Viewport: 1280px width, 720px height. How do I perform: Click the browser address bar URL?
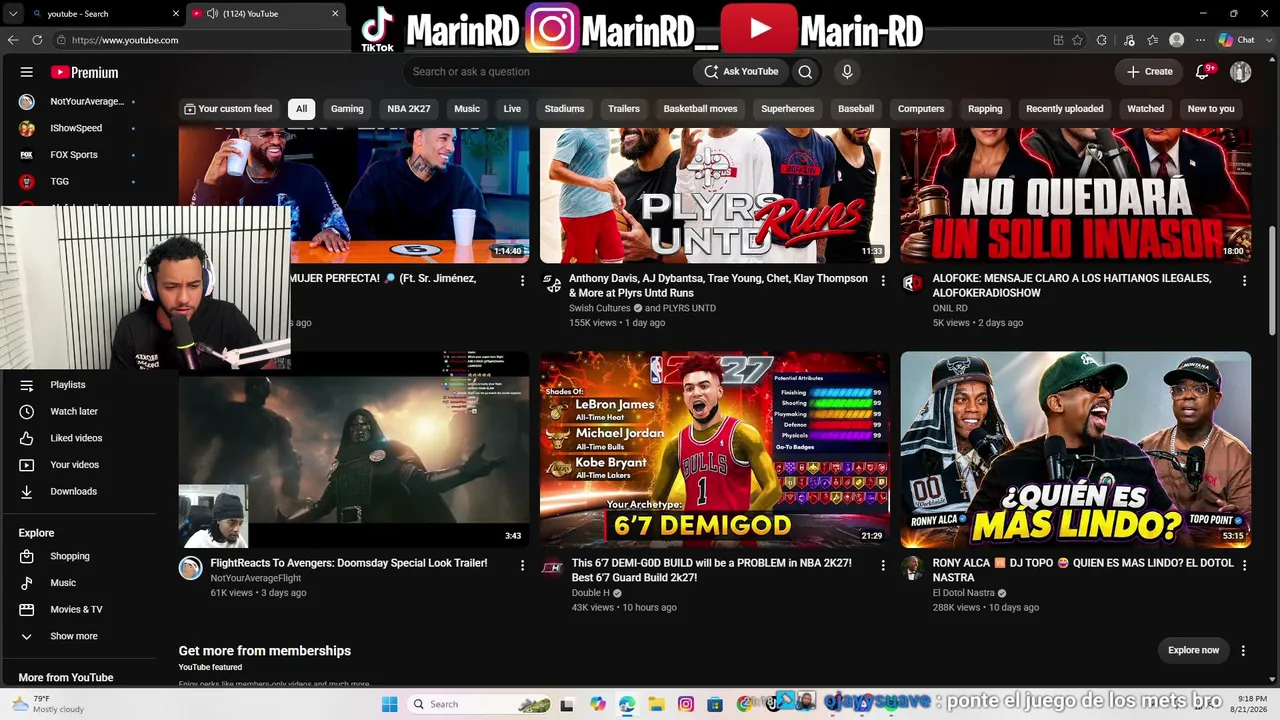[x=125, y=40]
